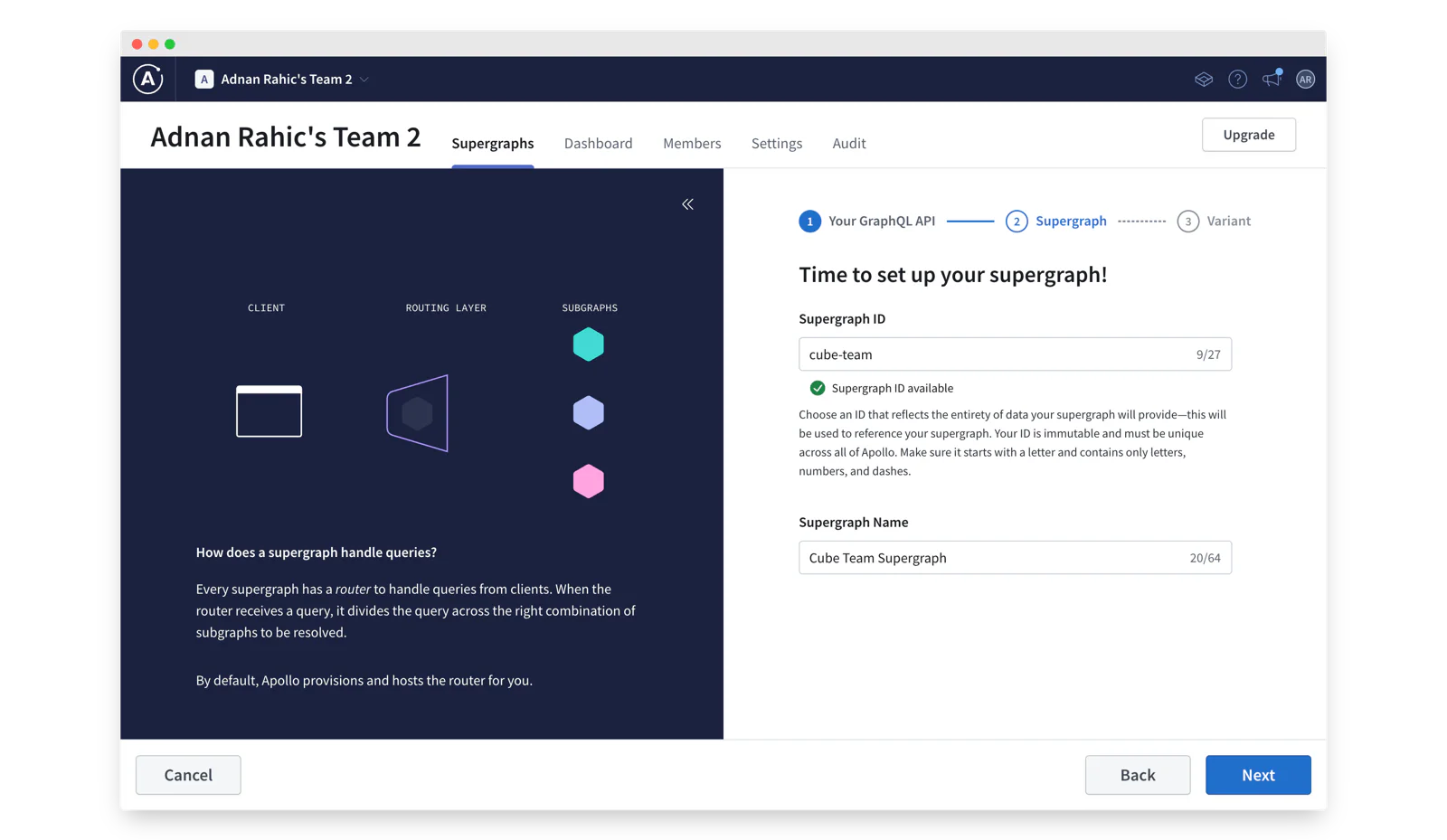Collapse the info panel with double chevron

click(688, 204)
